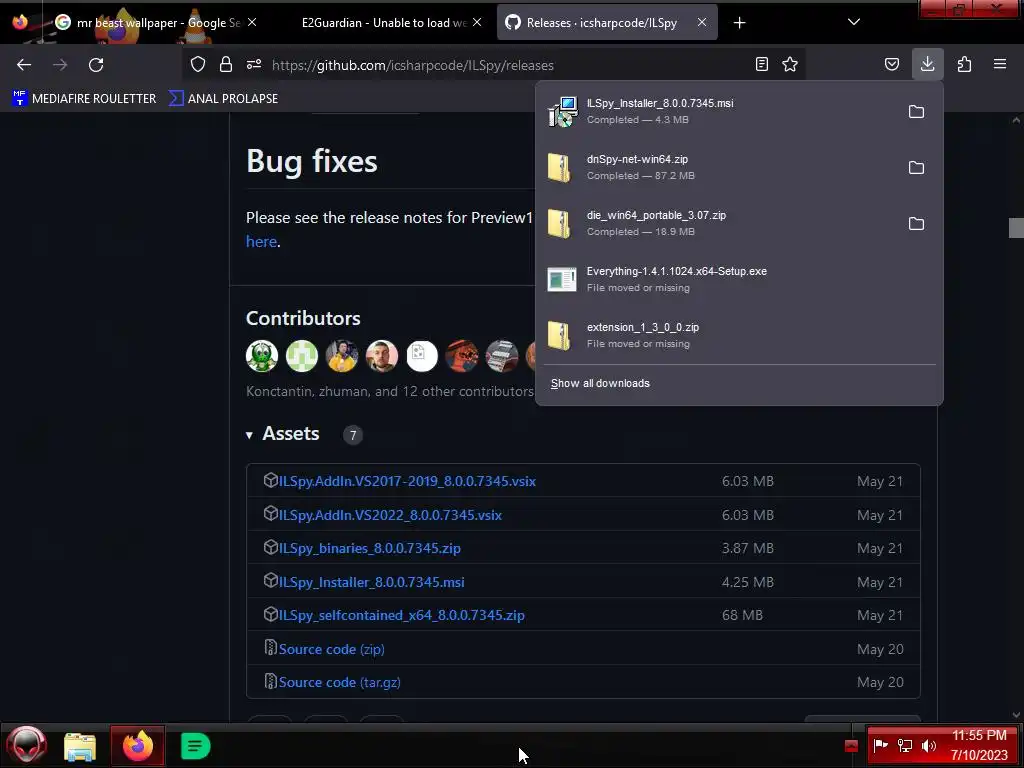Open die_win64_portable_3.07.zip download entry
The image size is (1024, 768).
coord(718,223)
